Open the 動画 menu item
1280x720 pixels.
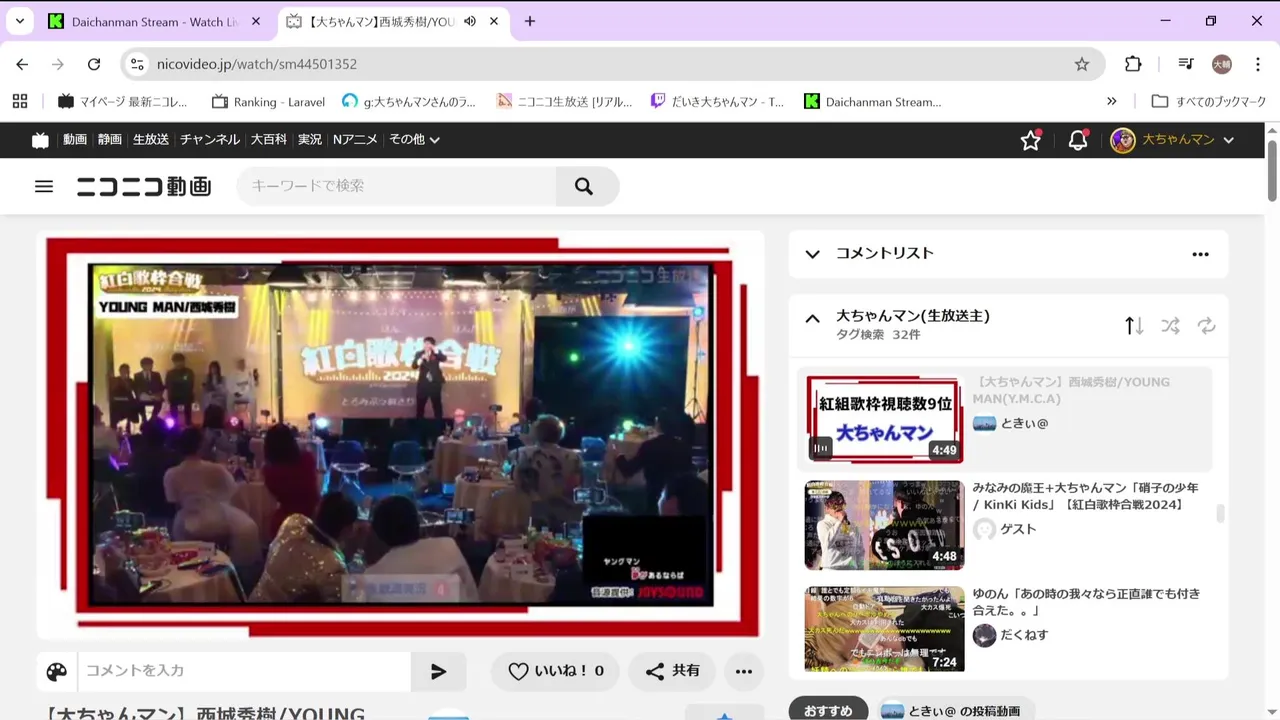75,140
